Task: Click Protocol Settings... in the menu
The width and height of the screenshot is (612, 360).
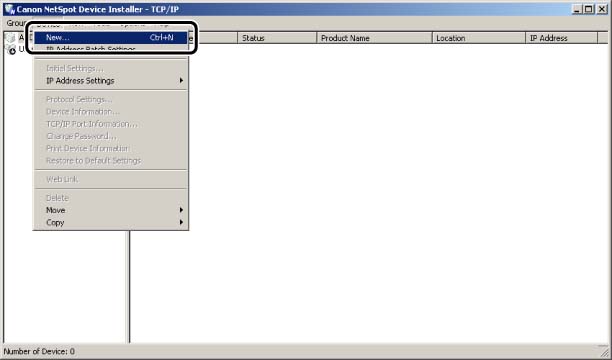Action: click(111, 100)
